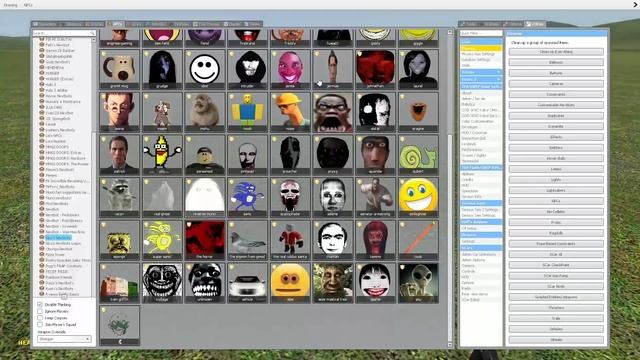Open the Weapon Override dropdown
640x360 pixels.
tap(64, 339)
